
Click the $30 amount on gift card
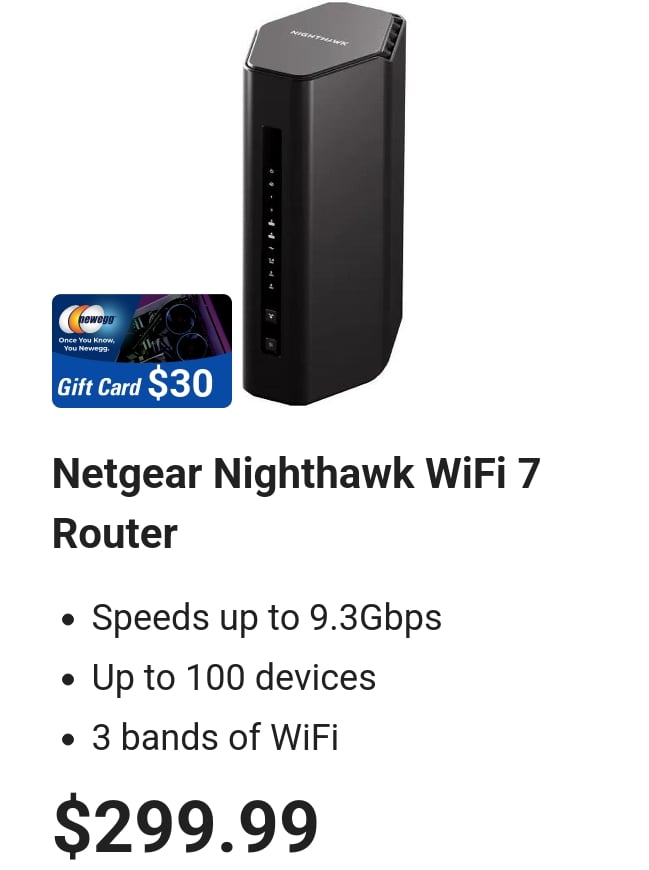(180, 383)
